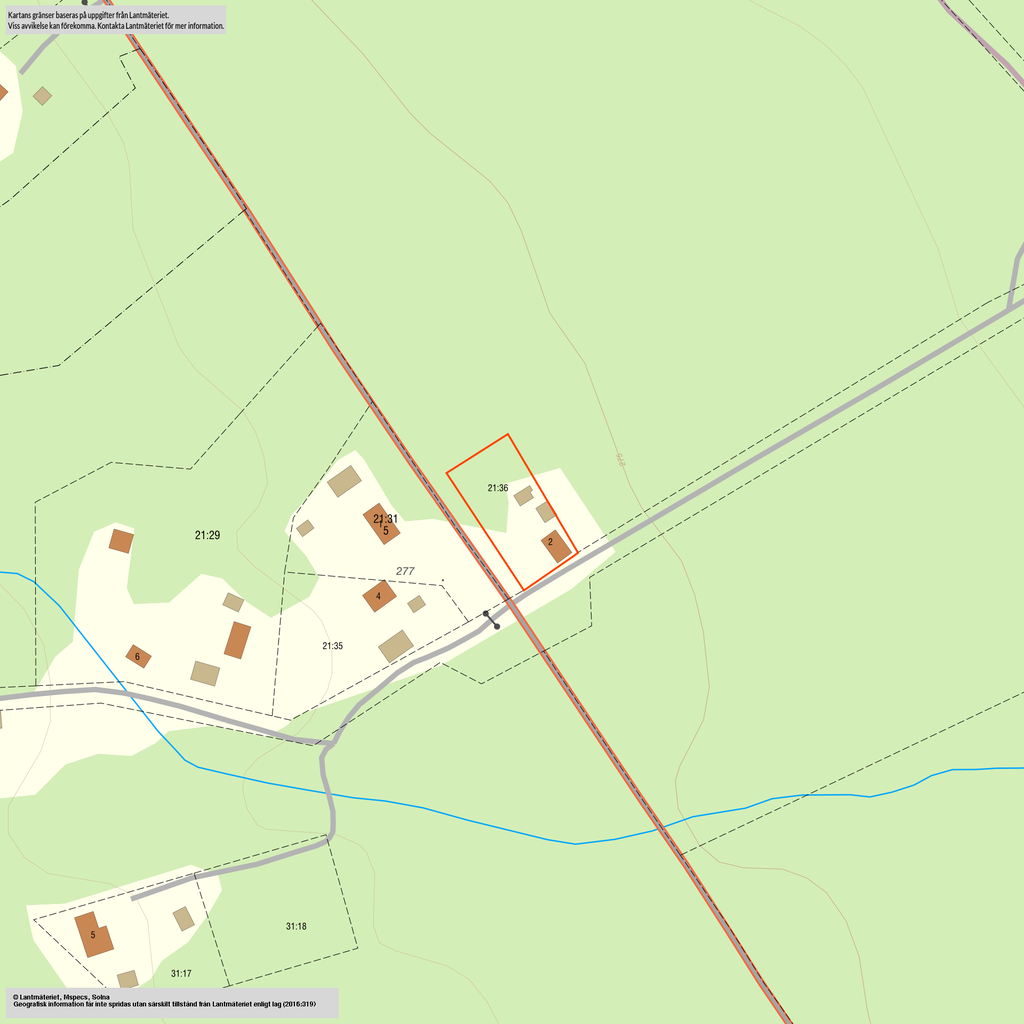The image size is (1024, 1024).
Task: Click the tall orange building below 21:29
Action: click(237, 640)
